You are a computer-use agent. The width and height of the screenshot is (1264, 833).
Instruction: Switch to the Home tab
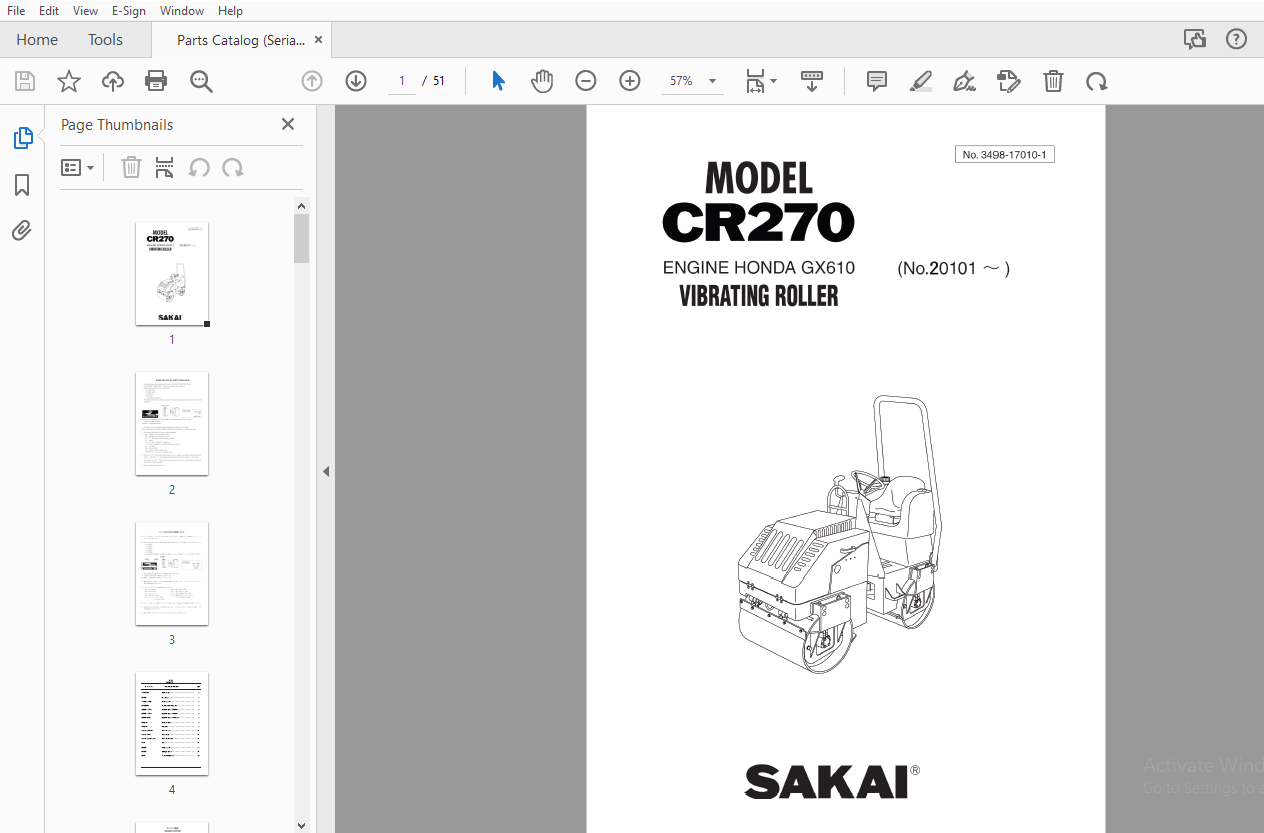click(37, 40)
